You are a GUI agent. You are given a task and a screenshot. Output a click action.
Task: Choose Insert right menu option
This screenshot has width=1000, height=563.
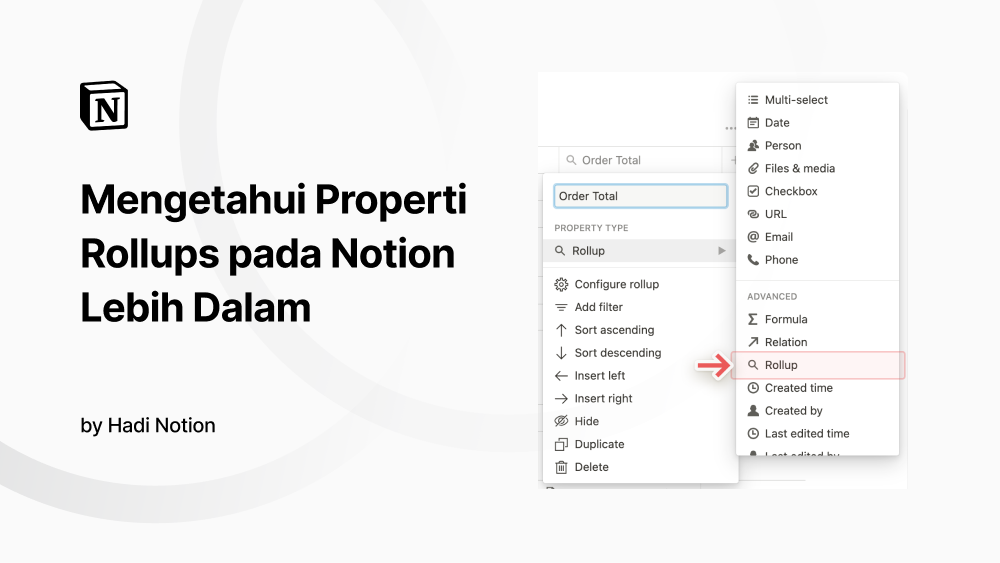tap(603, 398)
